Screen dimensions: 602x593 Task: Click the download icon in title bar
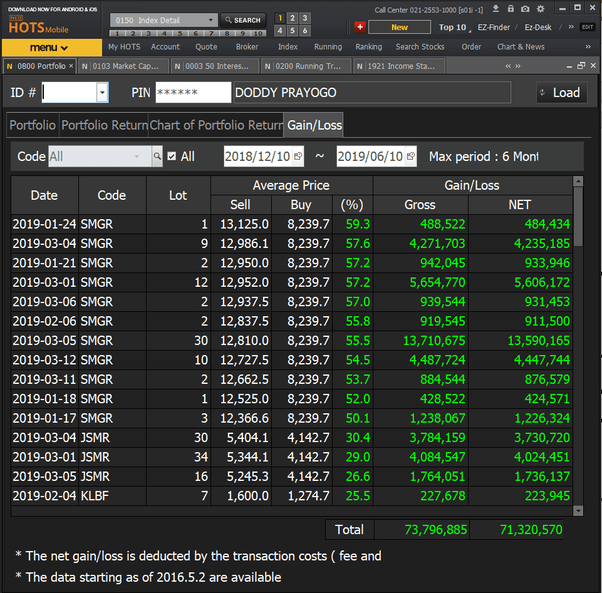click(x=496, y=8)
